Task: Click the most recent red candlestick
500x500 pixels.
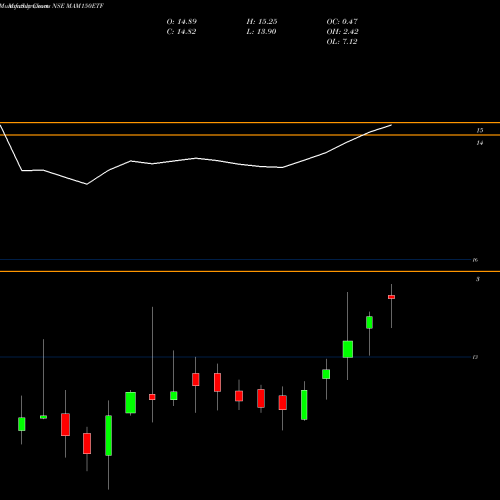Action: pos(391,297)
